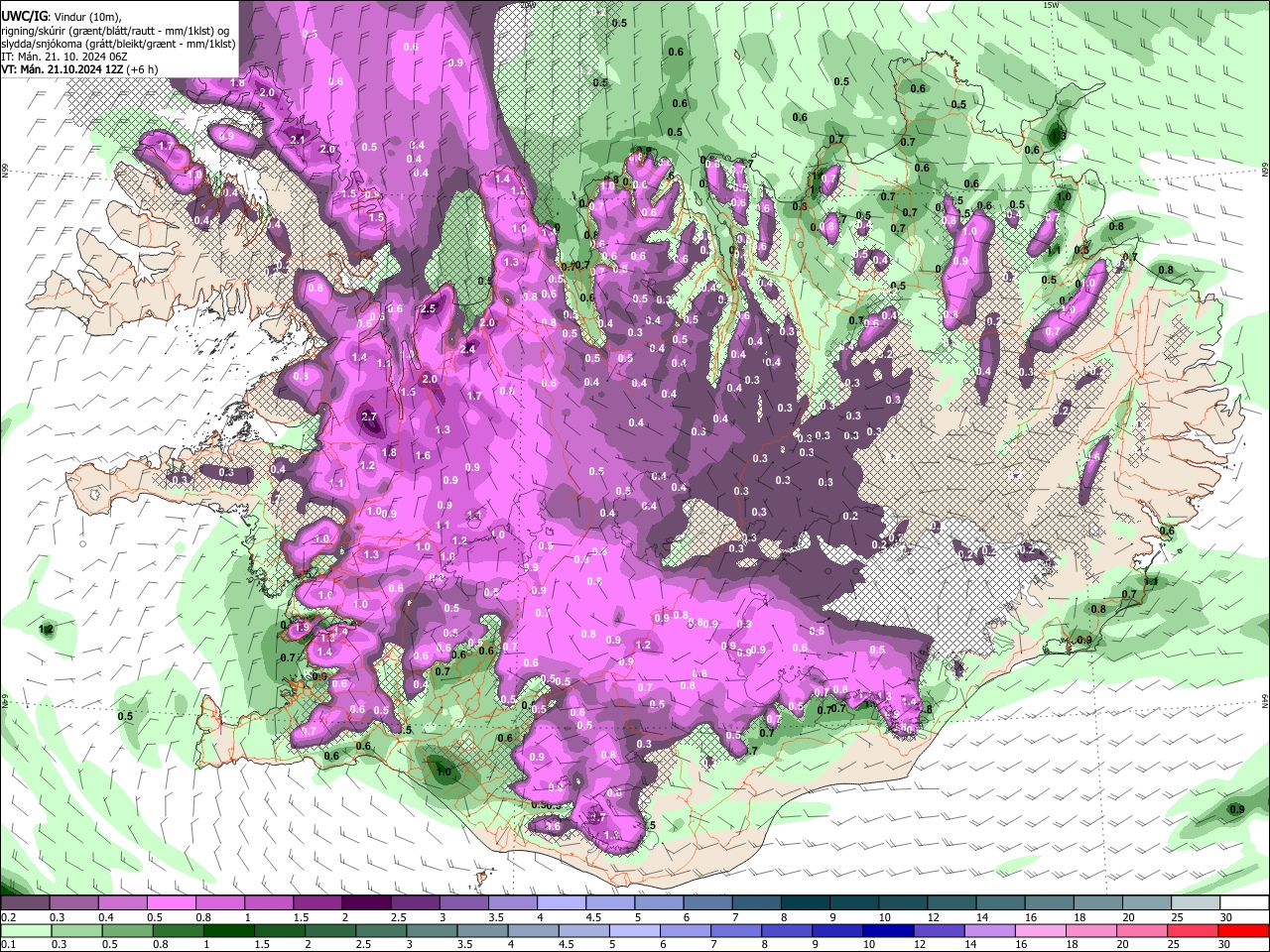Click the '15W' longitude label at top
The height and width of the screenshot is (952, 1270).
coord(1051,5)
